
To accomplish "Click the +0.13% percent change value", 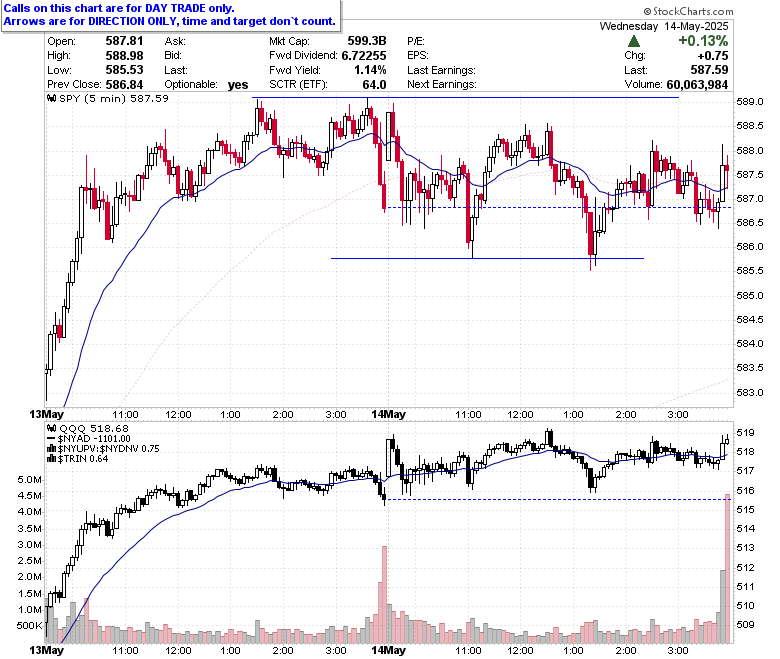I will click(x=703, y=41).
